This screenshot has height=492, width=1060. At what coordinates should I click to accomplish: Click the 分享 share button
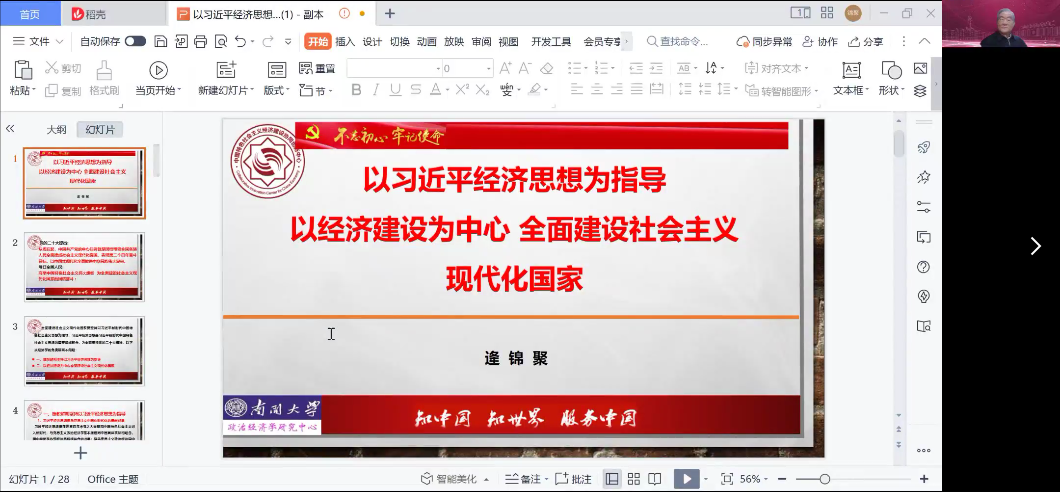[x=865, y=41]
